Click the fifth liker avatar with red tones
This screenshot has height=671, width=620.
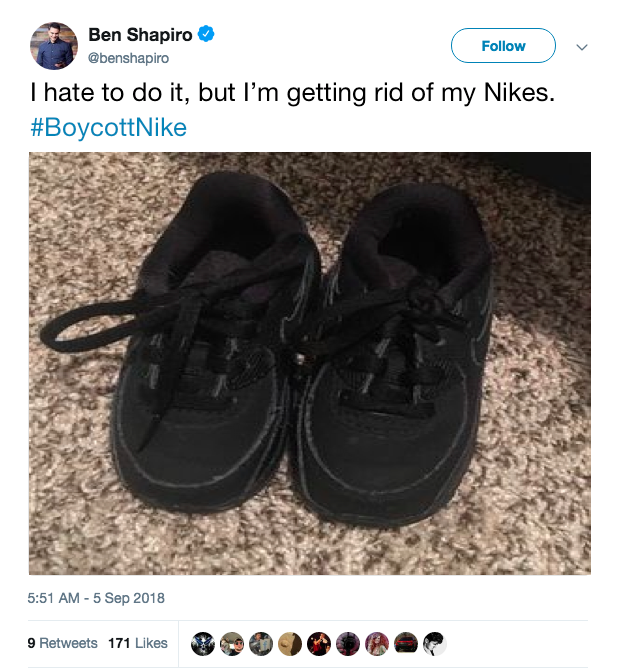click(x=319, y=643)
